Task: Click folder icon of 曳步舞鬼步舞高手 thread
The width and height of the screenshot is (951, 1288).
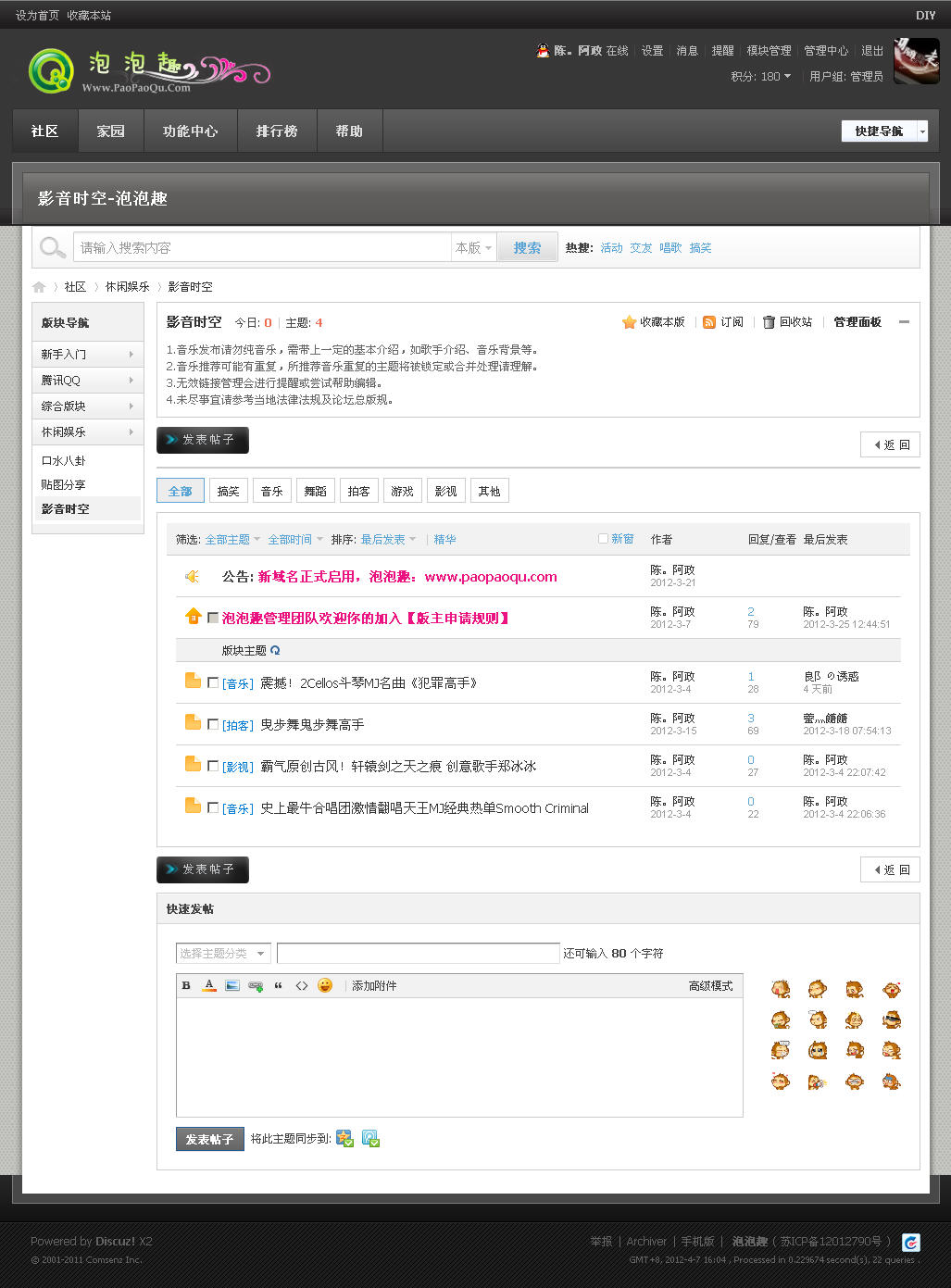Action: (193, 722)
